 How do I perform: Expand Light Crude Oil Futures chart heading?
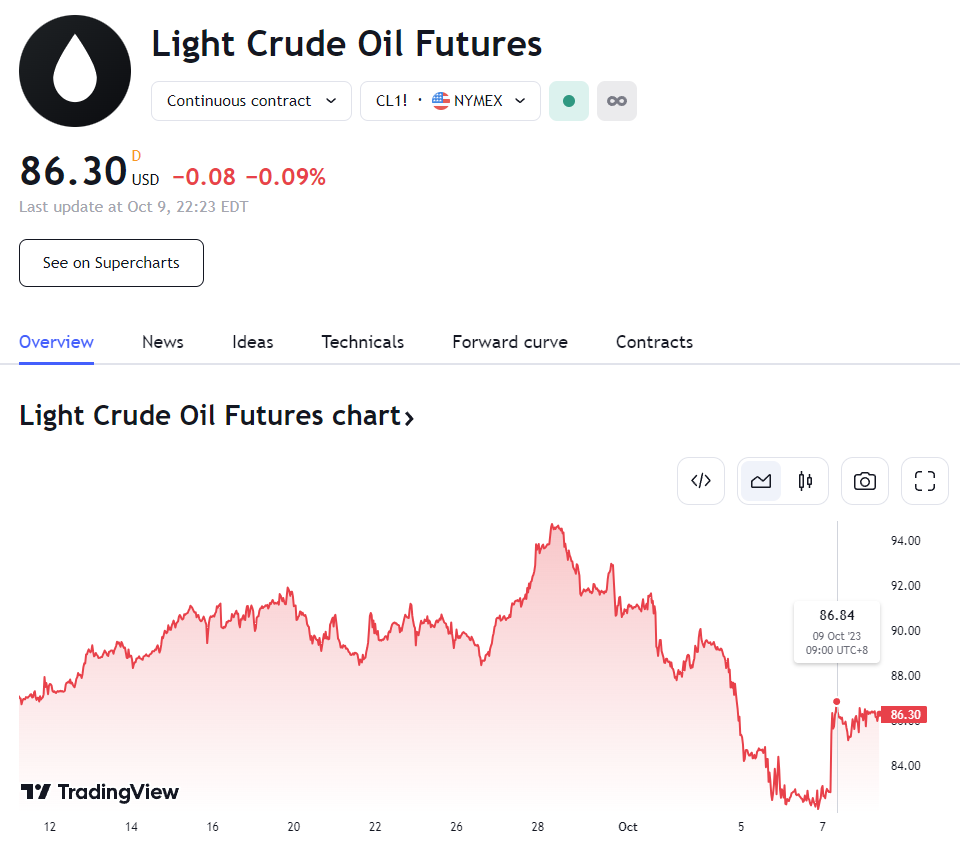tap(217, 416)
